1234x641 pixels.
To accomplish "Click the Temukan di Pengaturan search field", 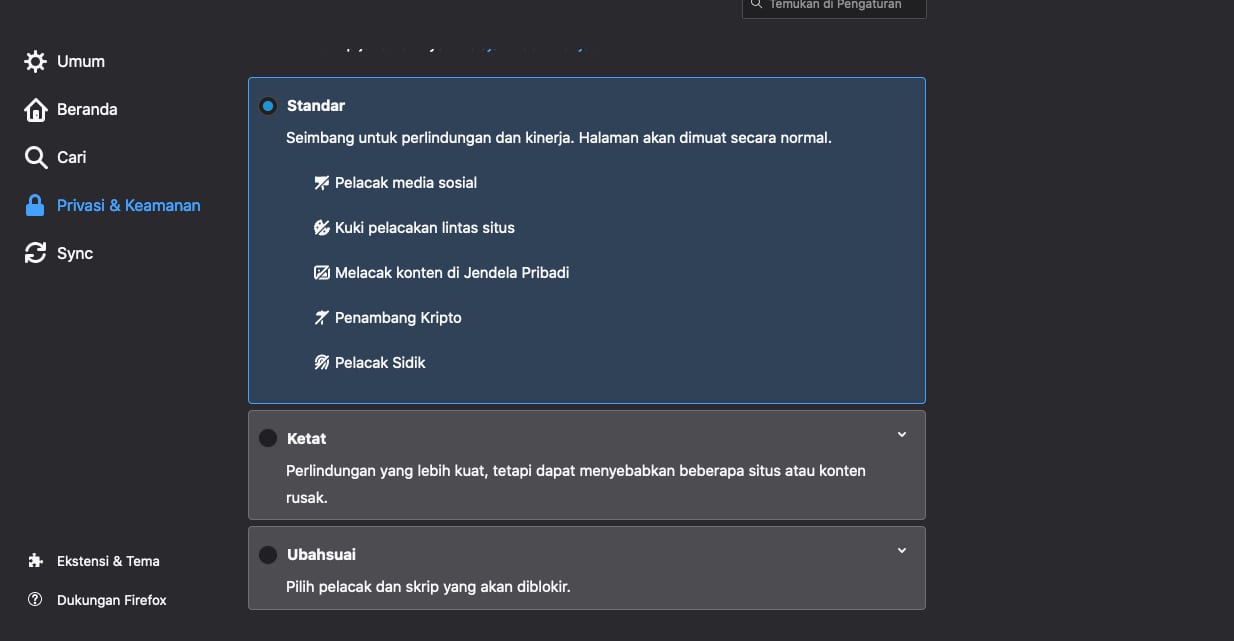I will click(834, 7).
